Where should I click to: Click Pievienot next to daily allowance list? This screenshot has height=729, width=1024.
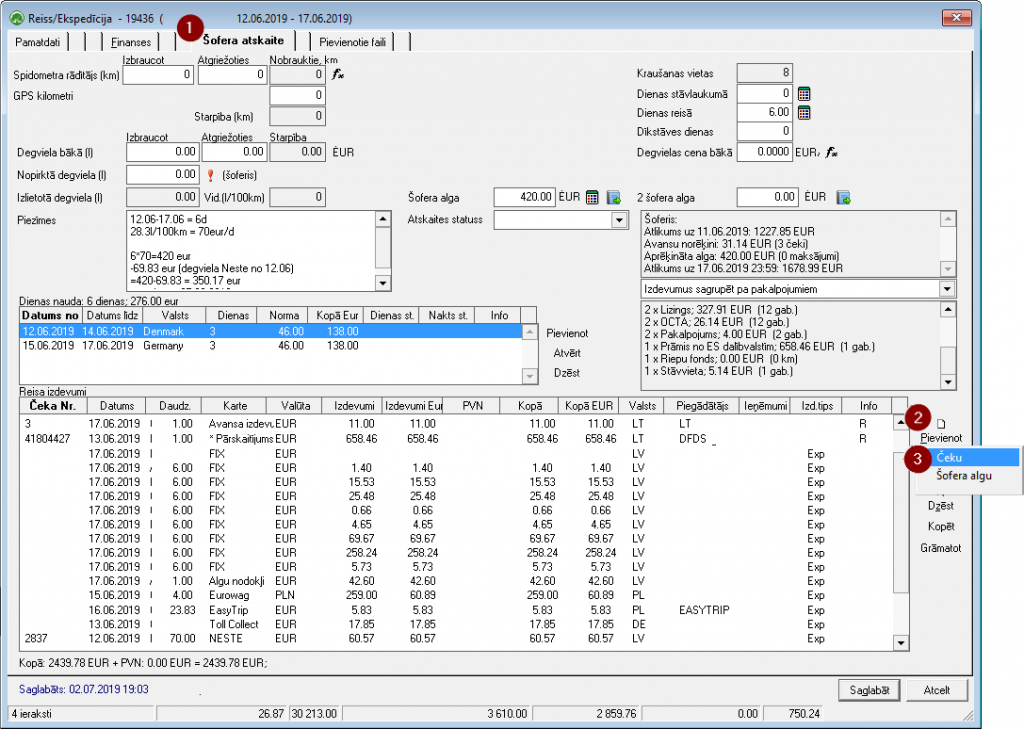click(567, 333)
